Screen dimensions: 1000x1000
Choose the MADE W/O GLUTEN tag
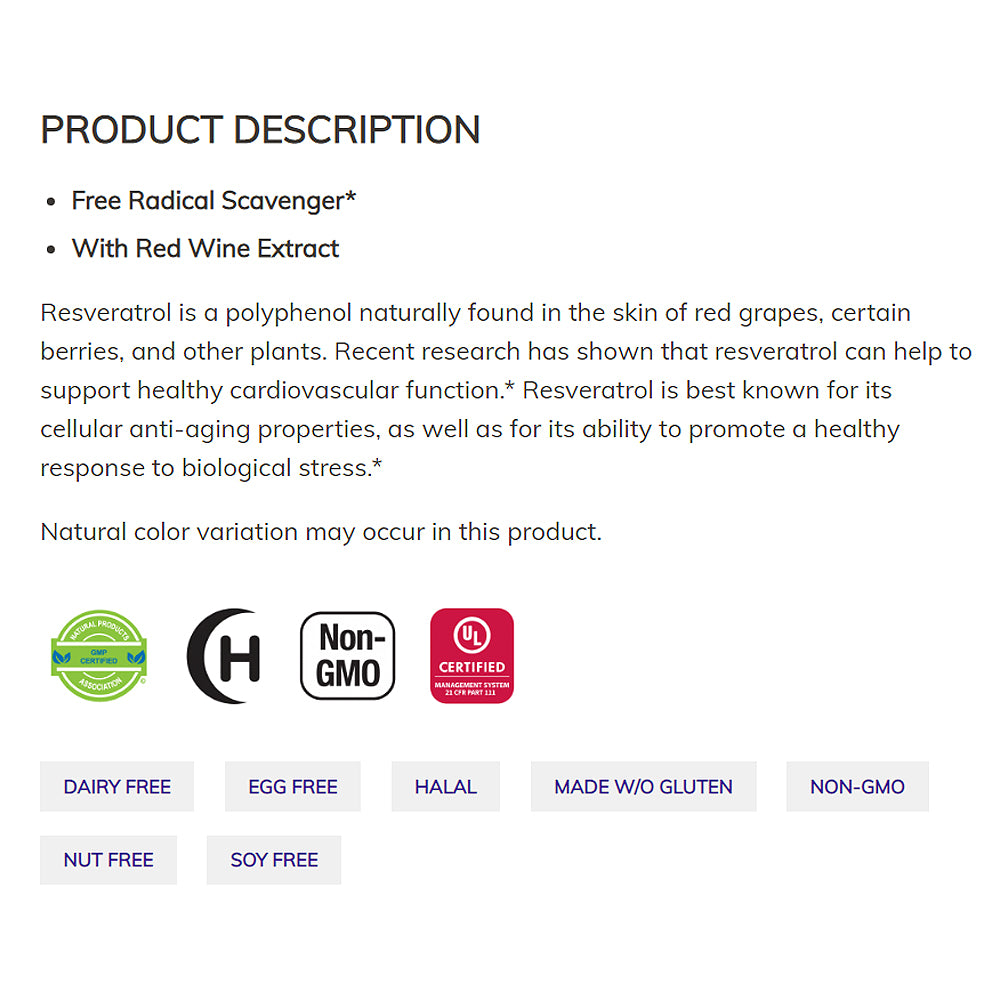(643, 787)
